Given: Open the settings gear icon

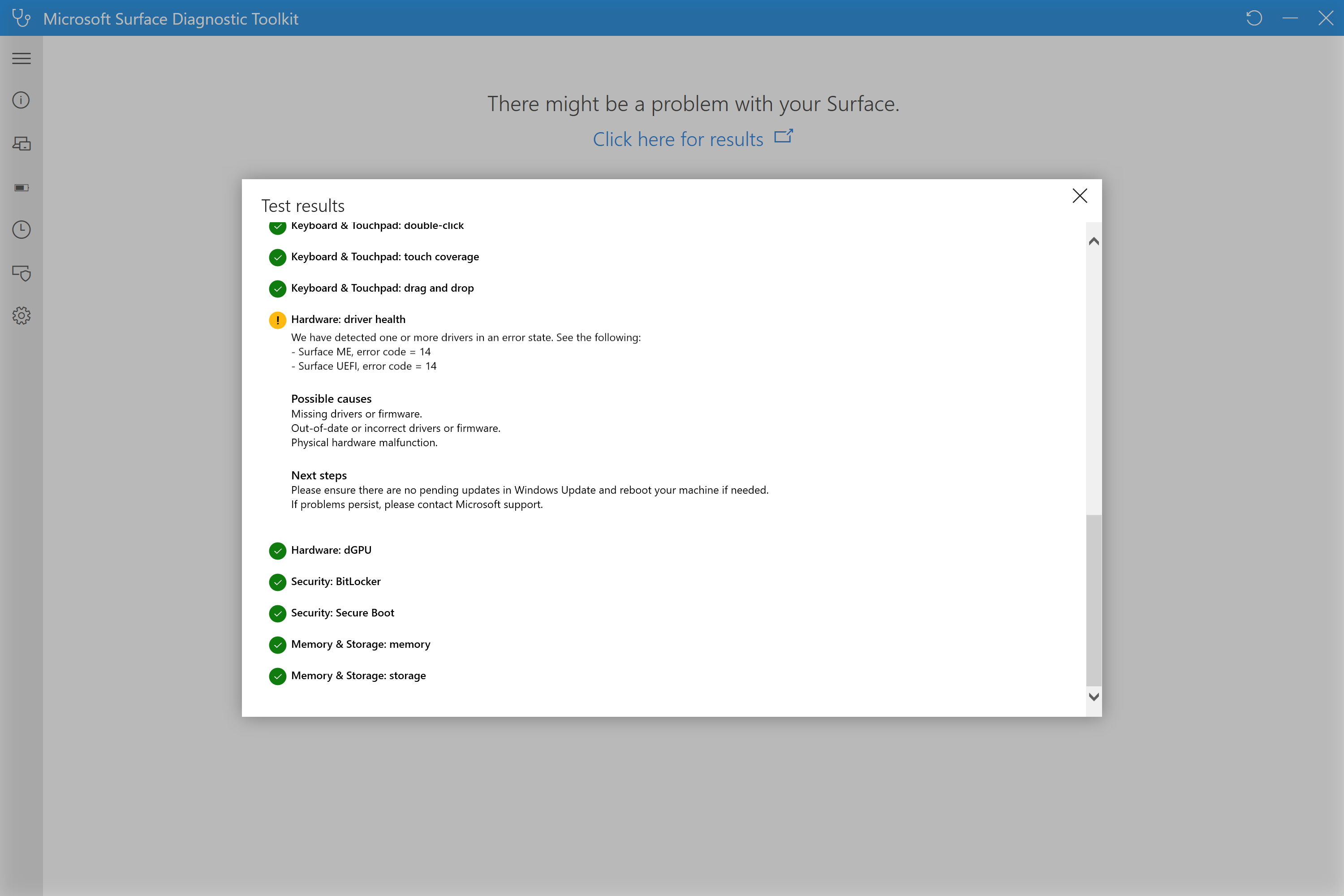Looking at the screenshot, I should pyautogui.click(x=21, y=315).
